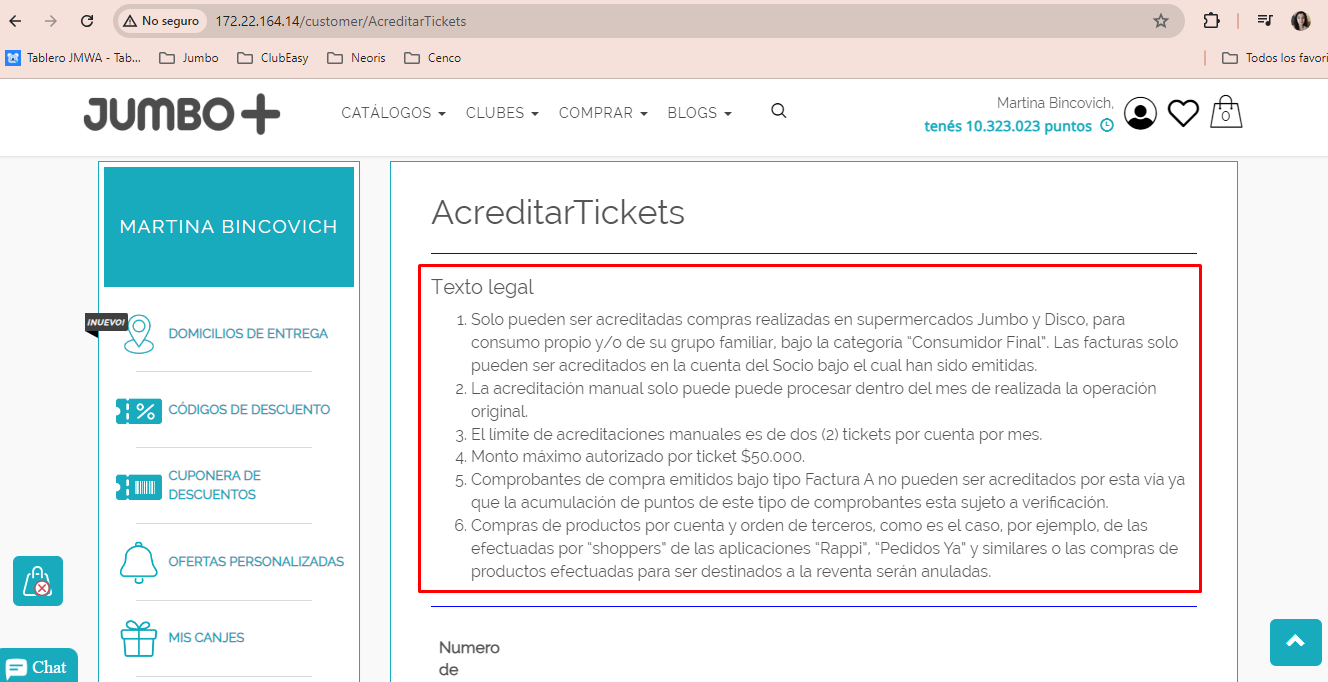Screen dimensions: 1328x682
Task: Expand the CATÁLOGOS menu
Action: [x=393, y=113]
